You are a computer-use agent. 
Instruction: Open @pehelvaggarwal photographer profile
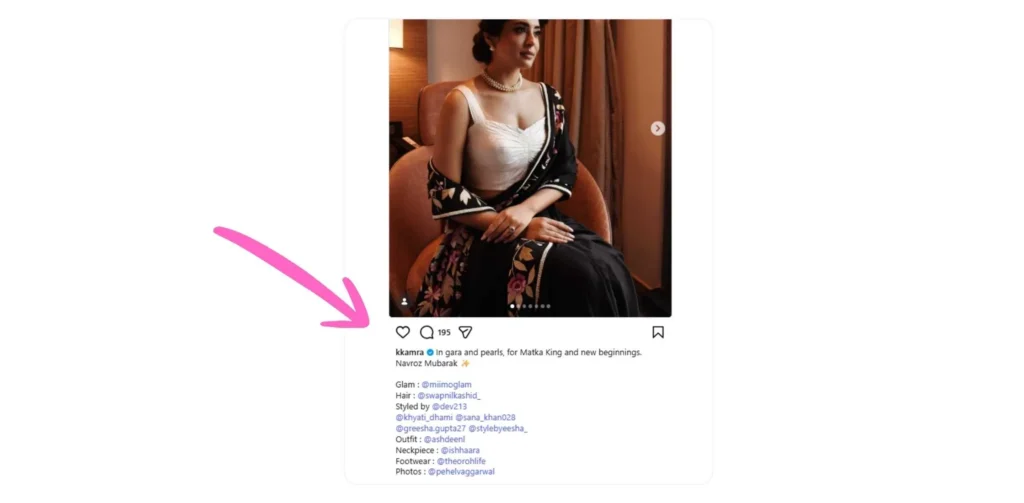(x=461, y=472)
